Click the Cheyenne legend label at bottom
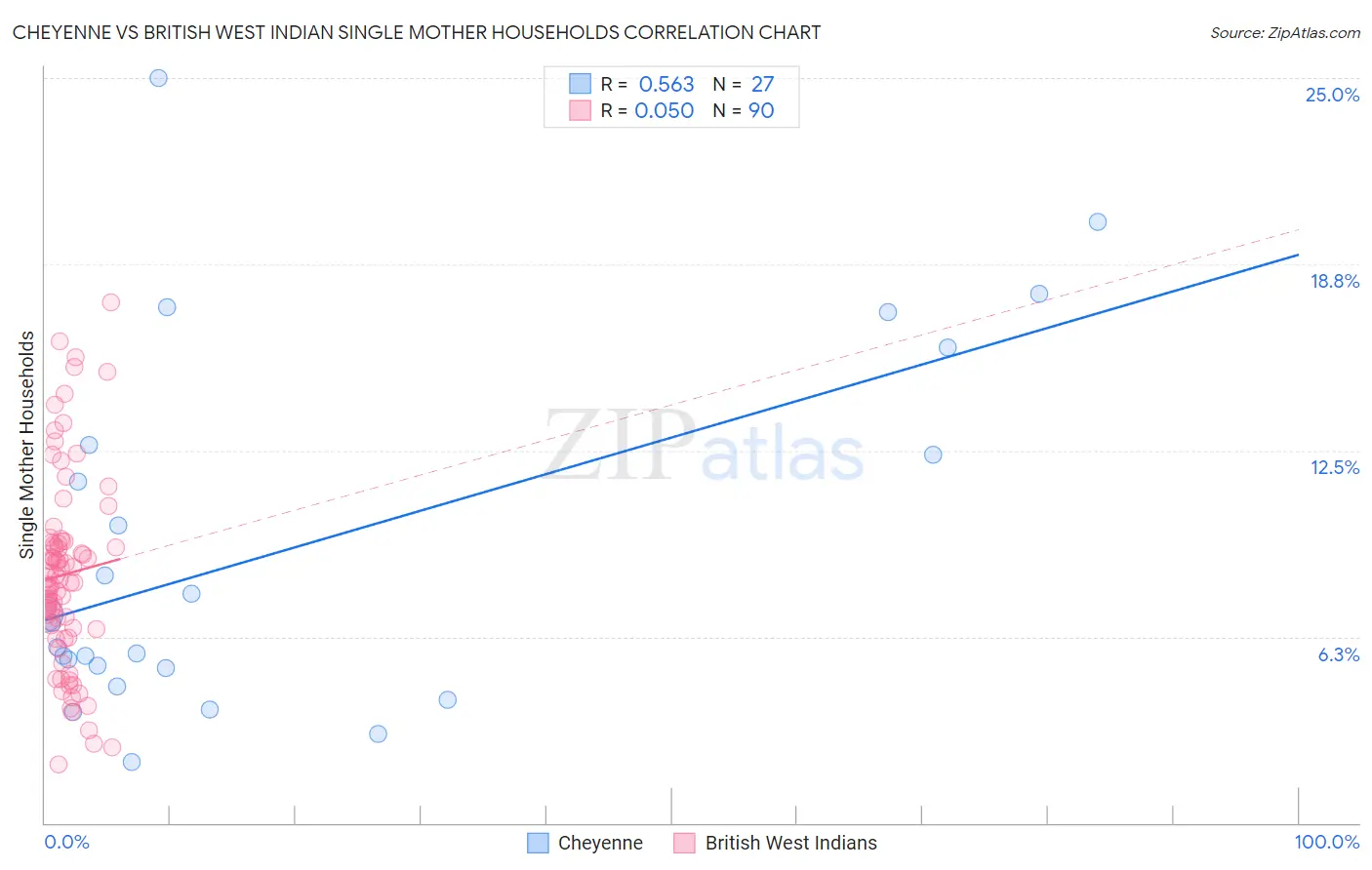Screen dimensions: 1372x870 600,843
